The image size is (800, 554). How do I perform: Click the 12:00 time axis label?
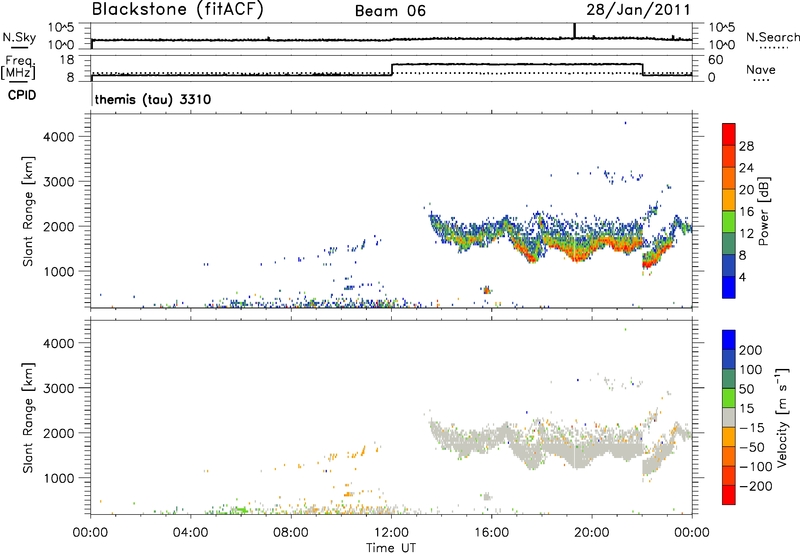(x=391, y=533)
